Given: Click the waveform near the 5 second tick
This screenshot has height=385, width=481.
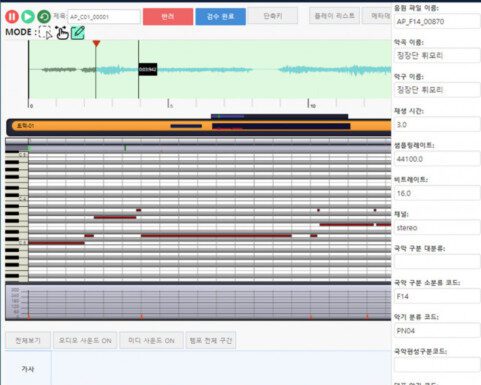Looking at the screenshot, I should 169,69.
